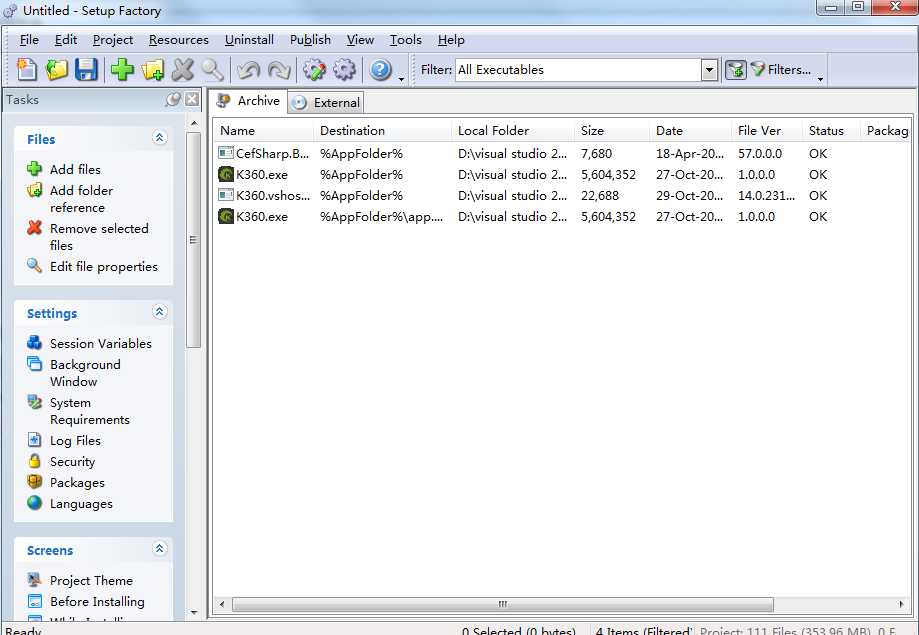Switch to the External tab
Viewport: 919px width, 635px height.
tap(326, 103)
